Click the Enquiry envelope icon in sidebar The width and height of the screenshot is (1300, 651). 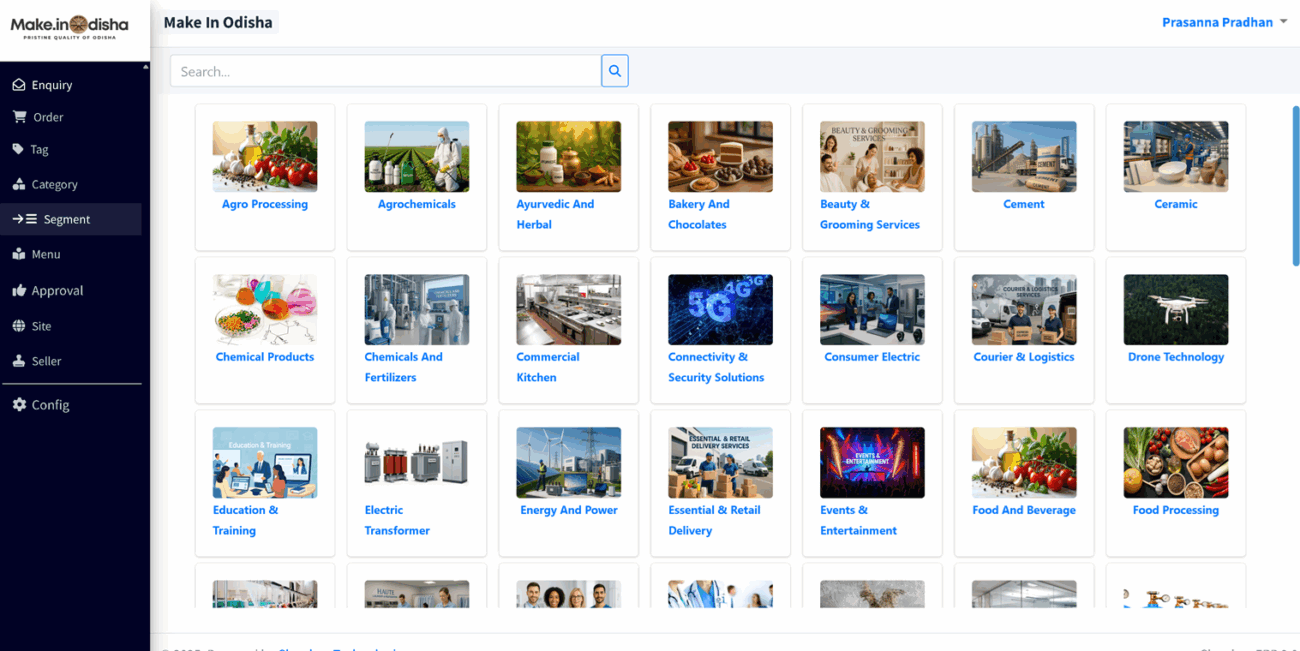(x=19, y=85)
